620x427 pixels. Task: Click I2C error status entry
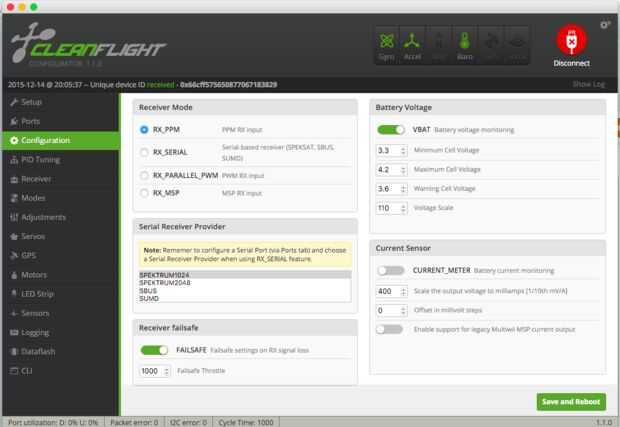188,422
